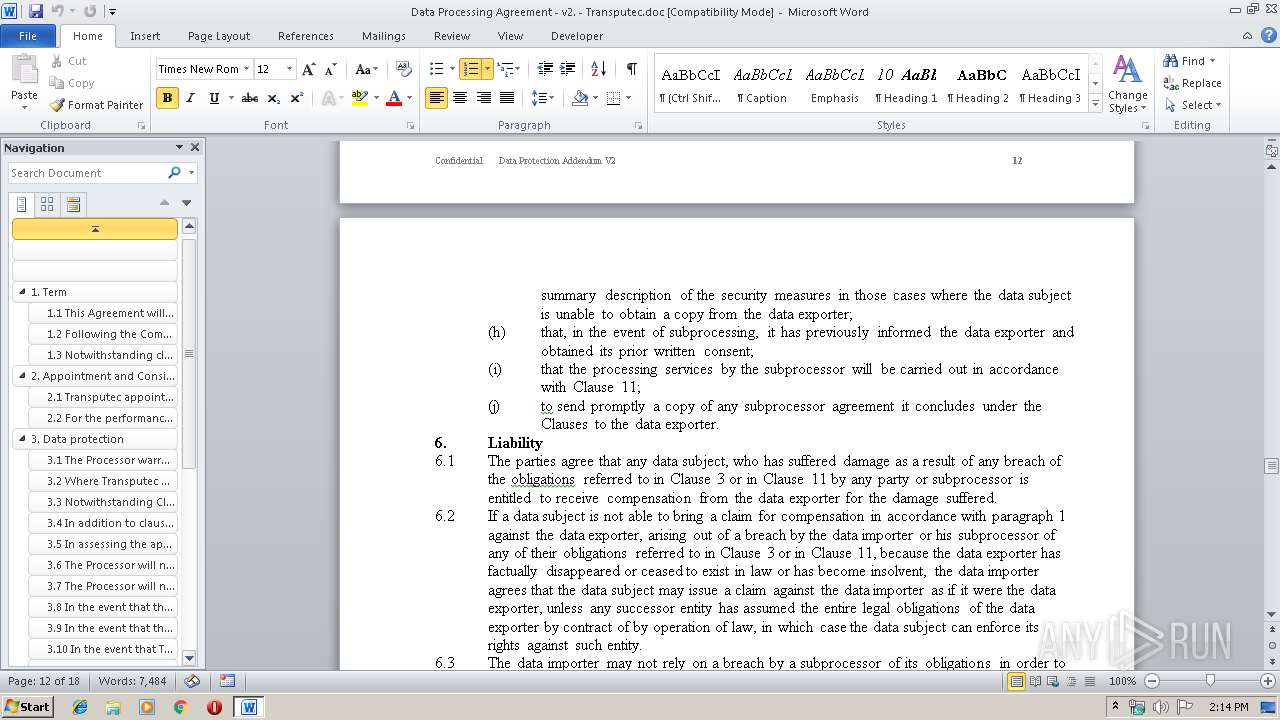Click the Shrink Font icon
The height and width of the screenshot is (720, 1280).
[330, 69]
